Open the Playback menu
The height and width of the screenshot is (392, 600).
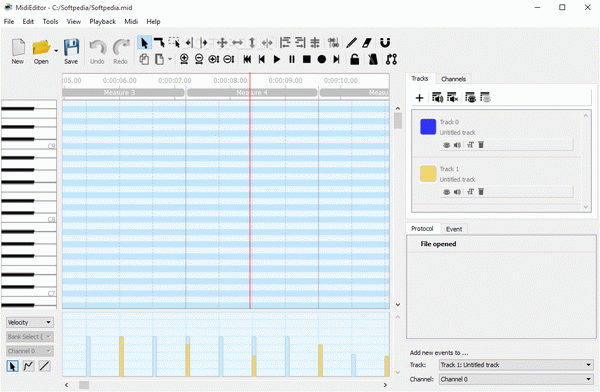point(103,21)
